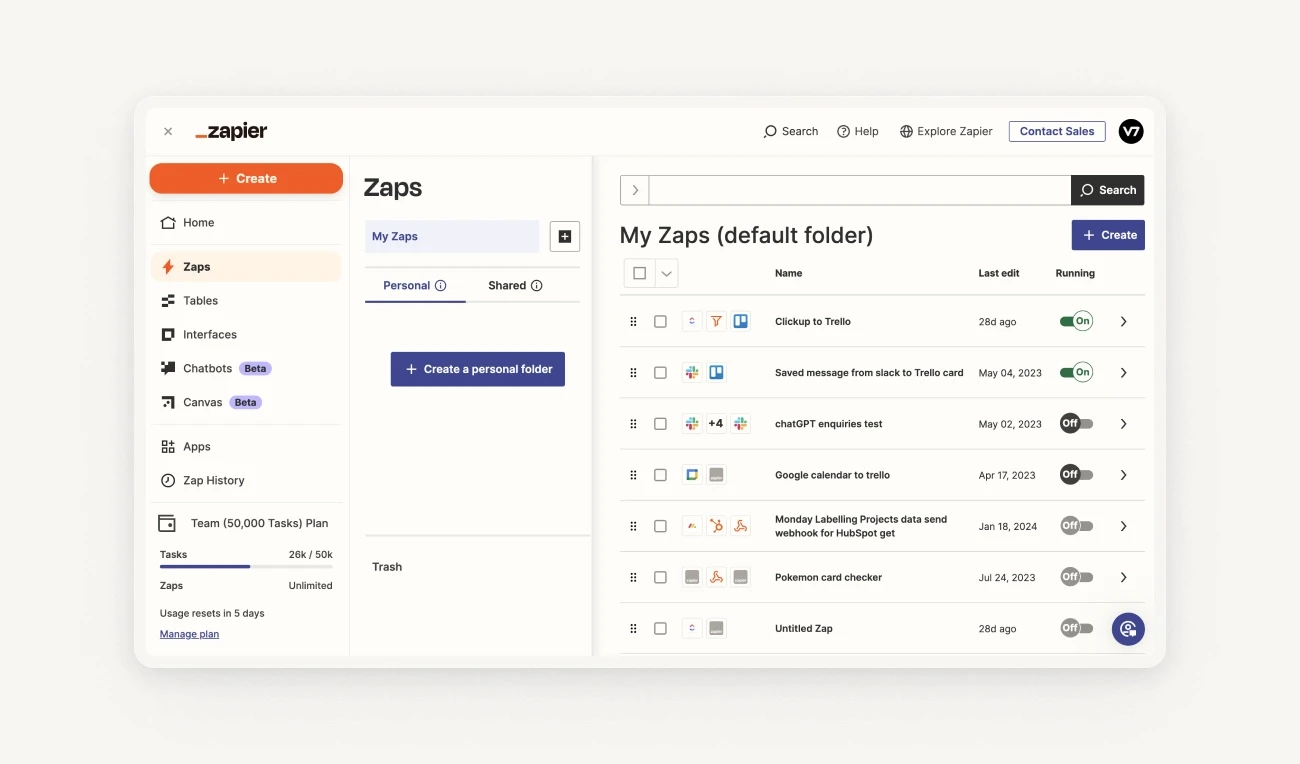Click the Contact Sales button
The image size is (1300, 764).
point(1057,131)
